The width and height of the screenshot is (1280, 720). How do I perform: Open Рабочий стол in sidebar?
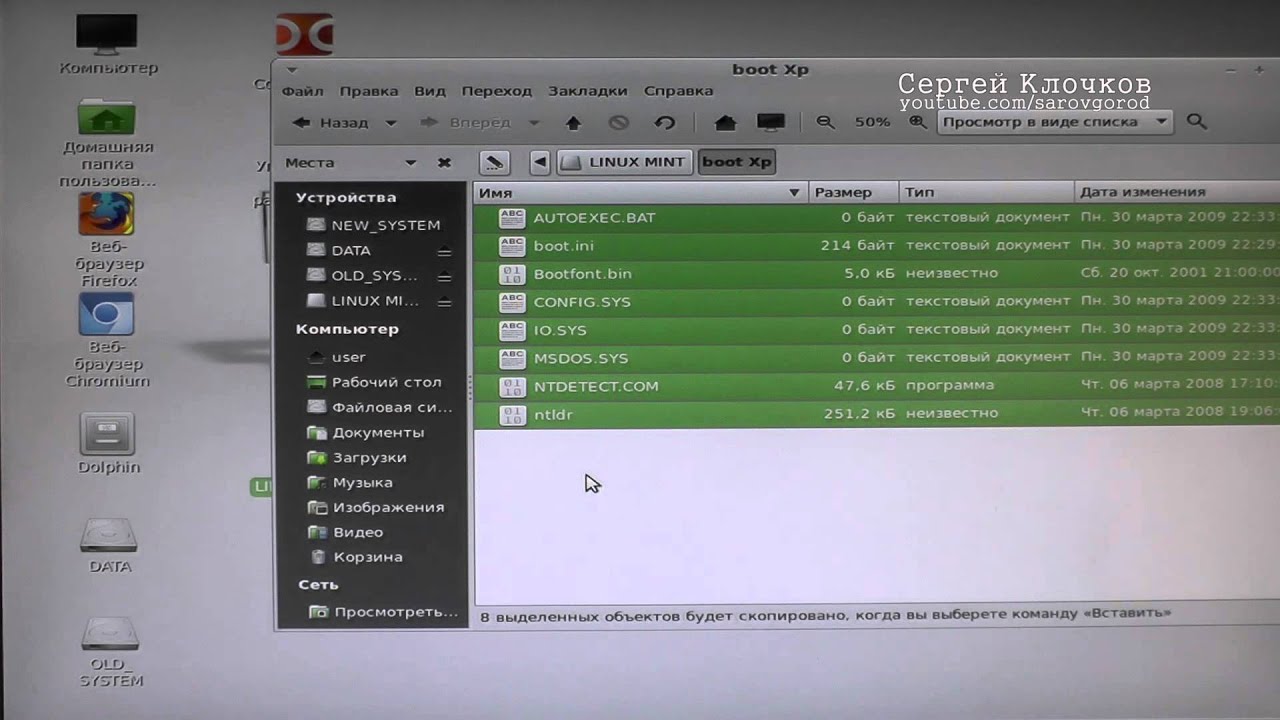373,382
